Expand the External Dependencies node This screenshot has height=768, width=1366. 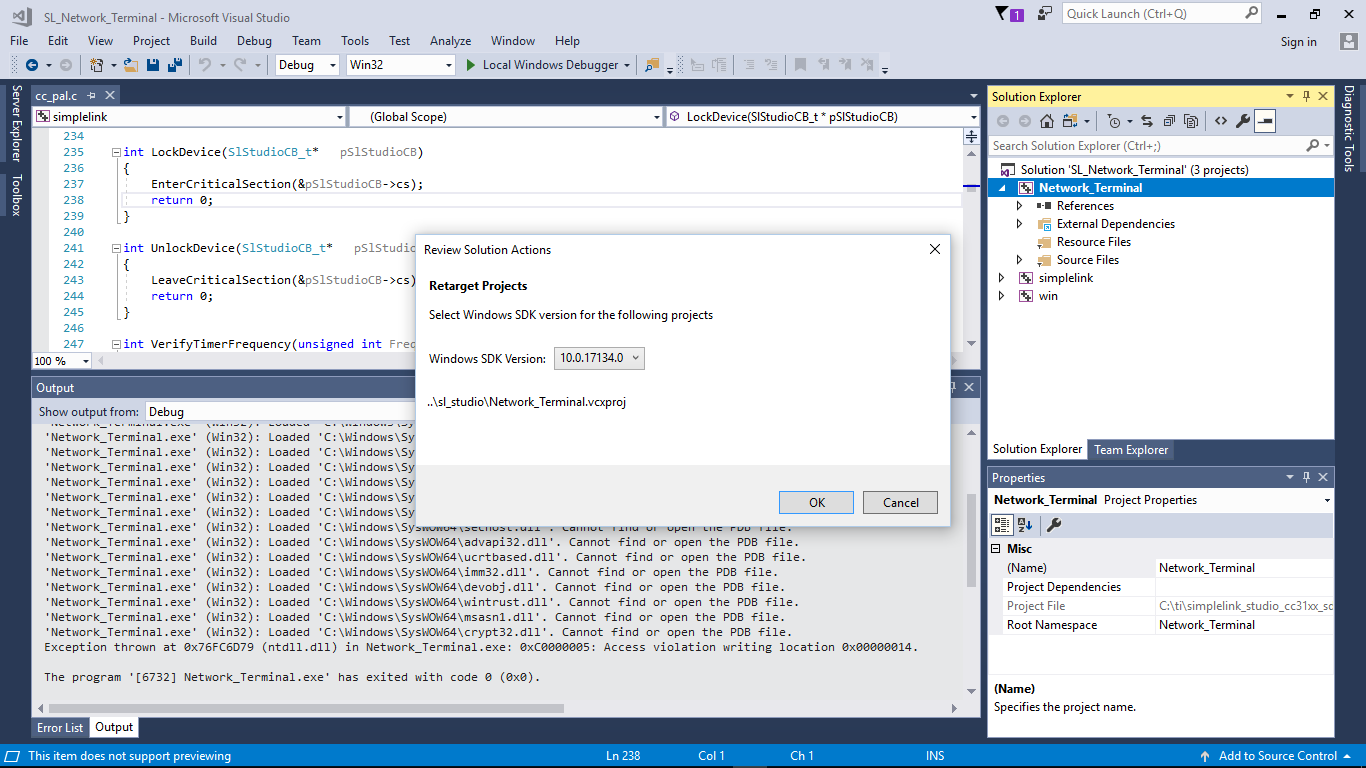pos(1020,224)
